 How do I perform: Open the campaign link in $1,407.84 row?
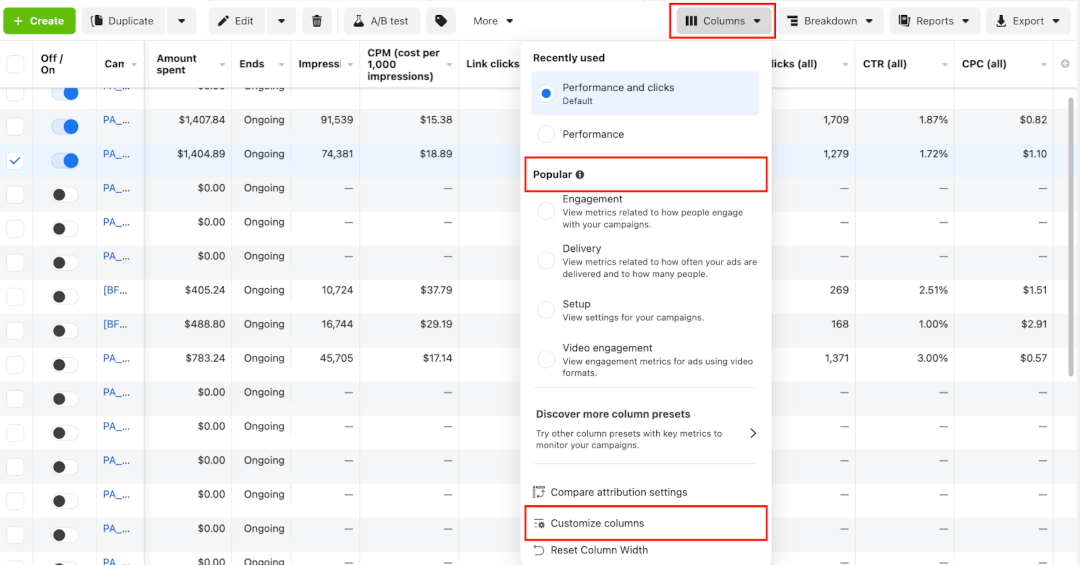point(116,120)
